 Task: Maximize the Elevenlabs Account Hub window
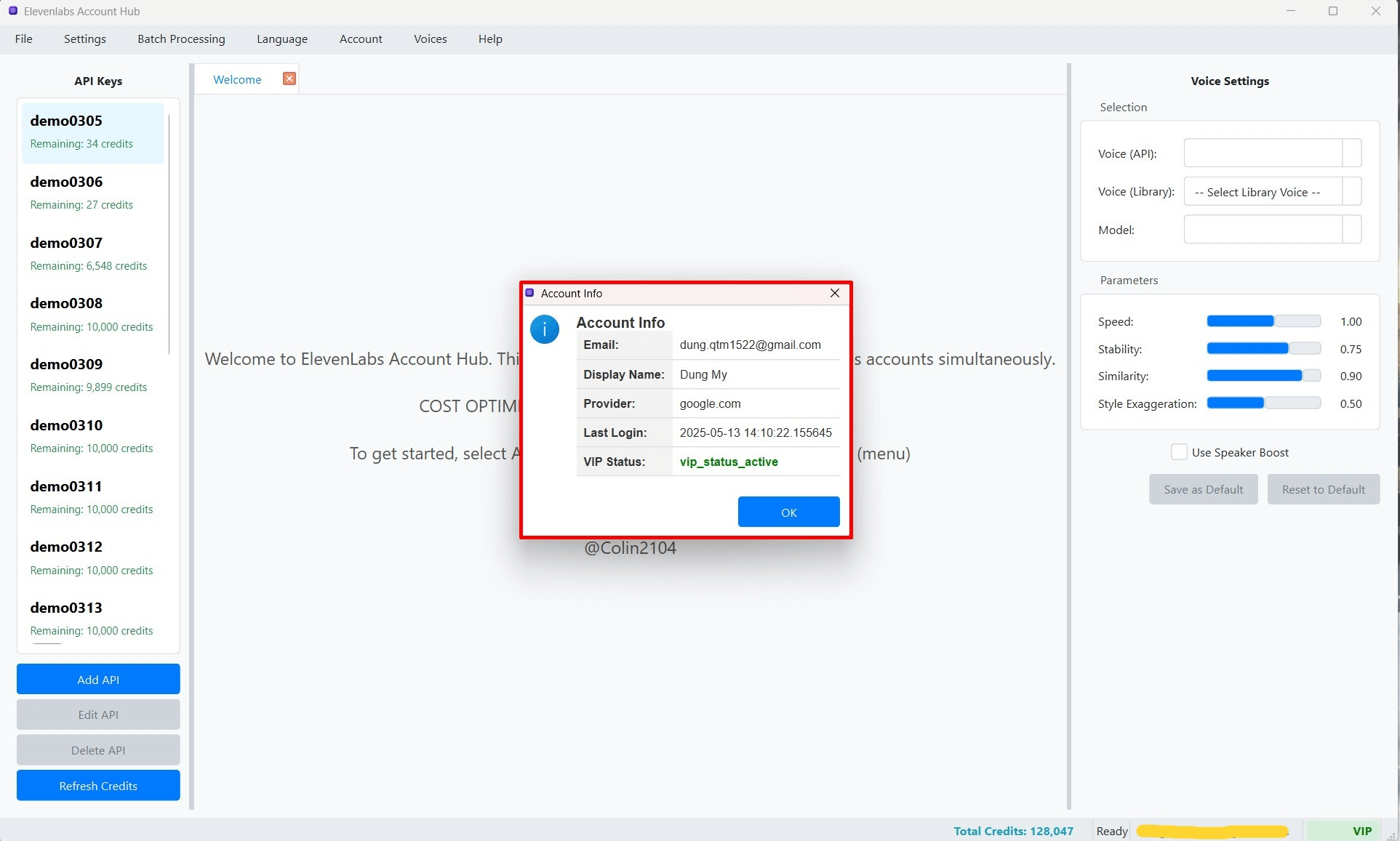[x=1333, y=11]
